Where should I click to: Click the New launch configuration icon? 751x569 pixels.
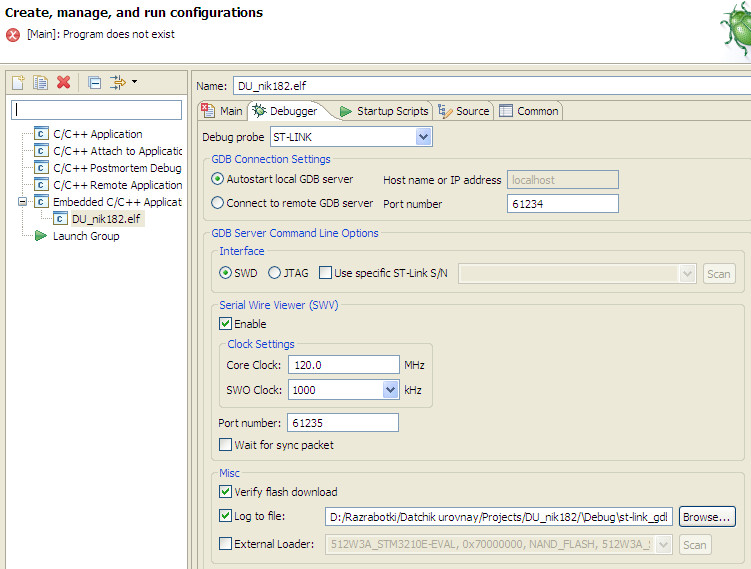pyautogui.click(x=18, y=82)
